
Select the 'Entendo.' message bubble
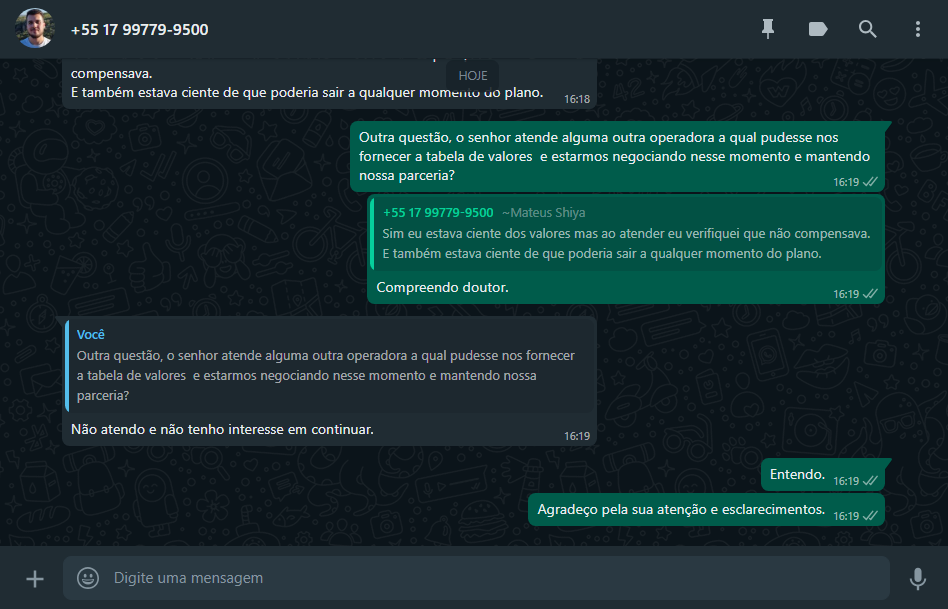pos(823,475)
